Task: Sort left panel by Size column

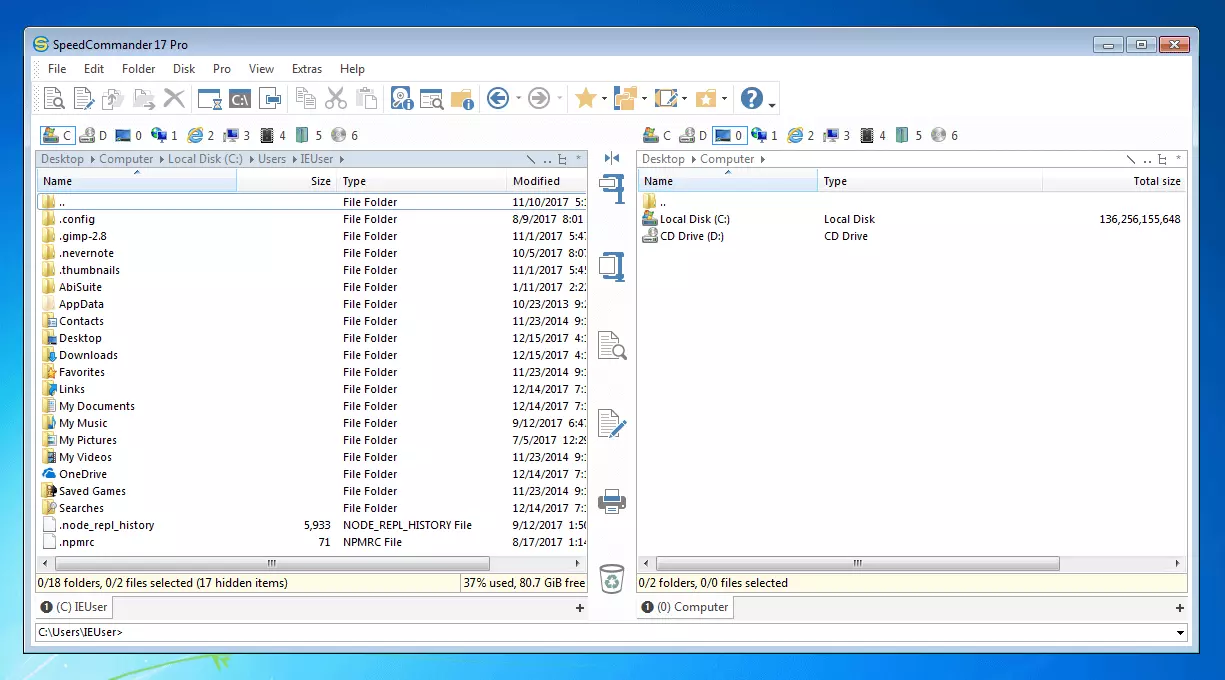Action: [x=286, y=181]
